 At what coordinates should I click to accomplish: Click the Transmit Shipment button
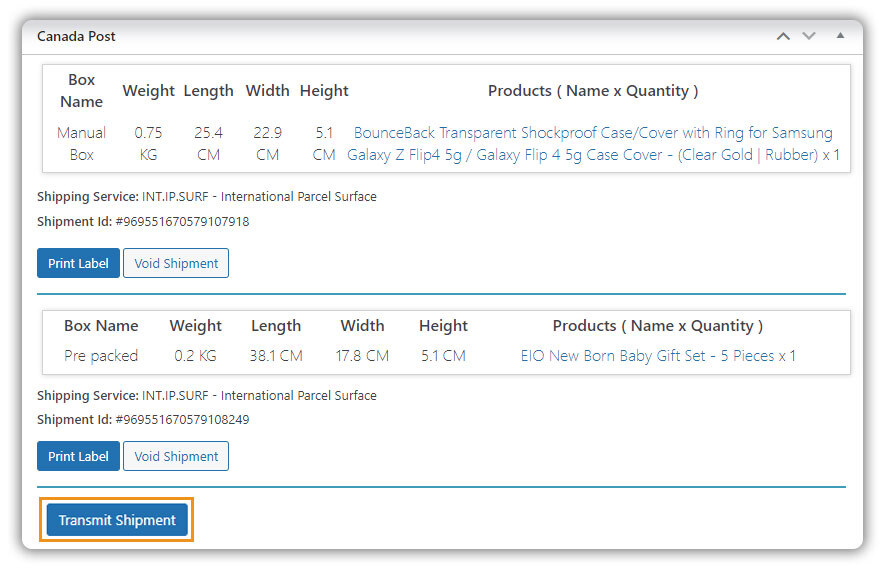click(117, 520)
